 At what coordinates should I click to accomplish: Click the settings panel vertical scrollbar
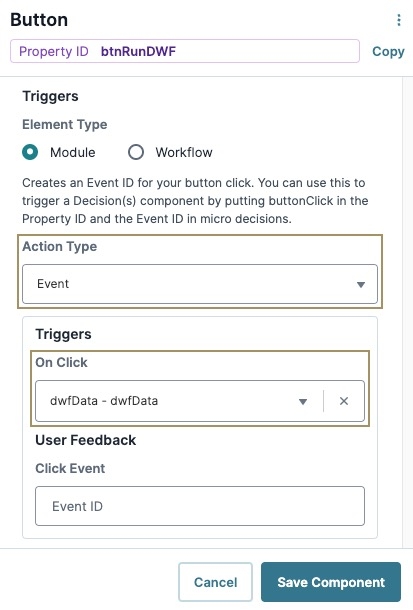tap(408, 312)
